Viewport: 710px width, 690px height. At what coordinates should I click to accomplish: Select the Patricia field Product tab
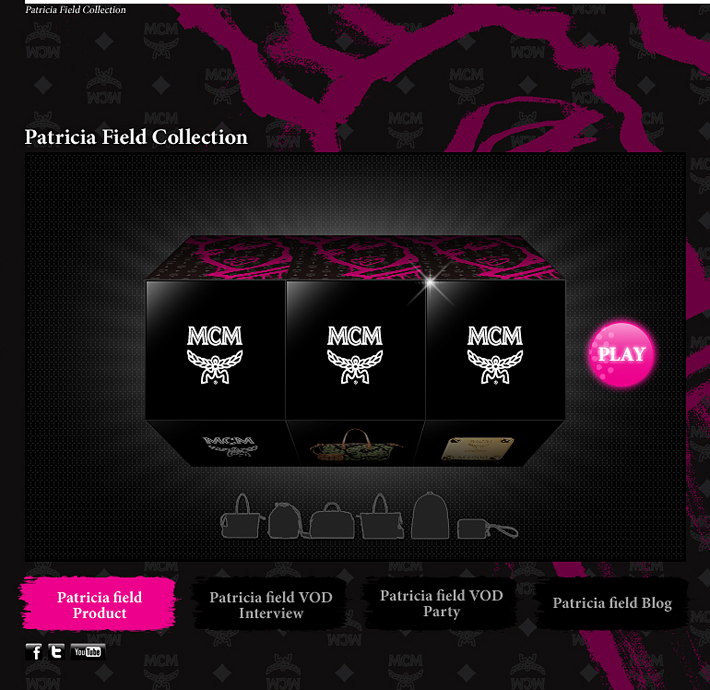(99, 604)
